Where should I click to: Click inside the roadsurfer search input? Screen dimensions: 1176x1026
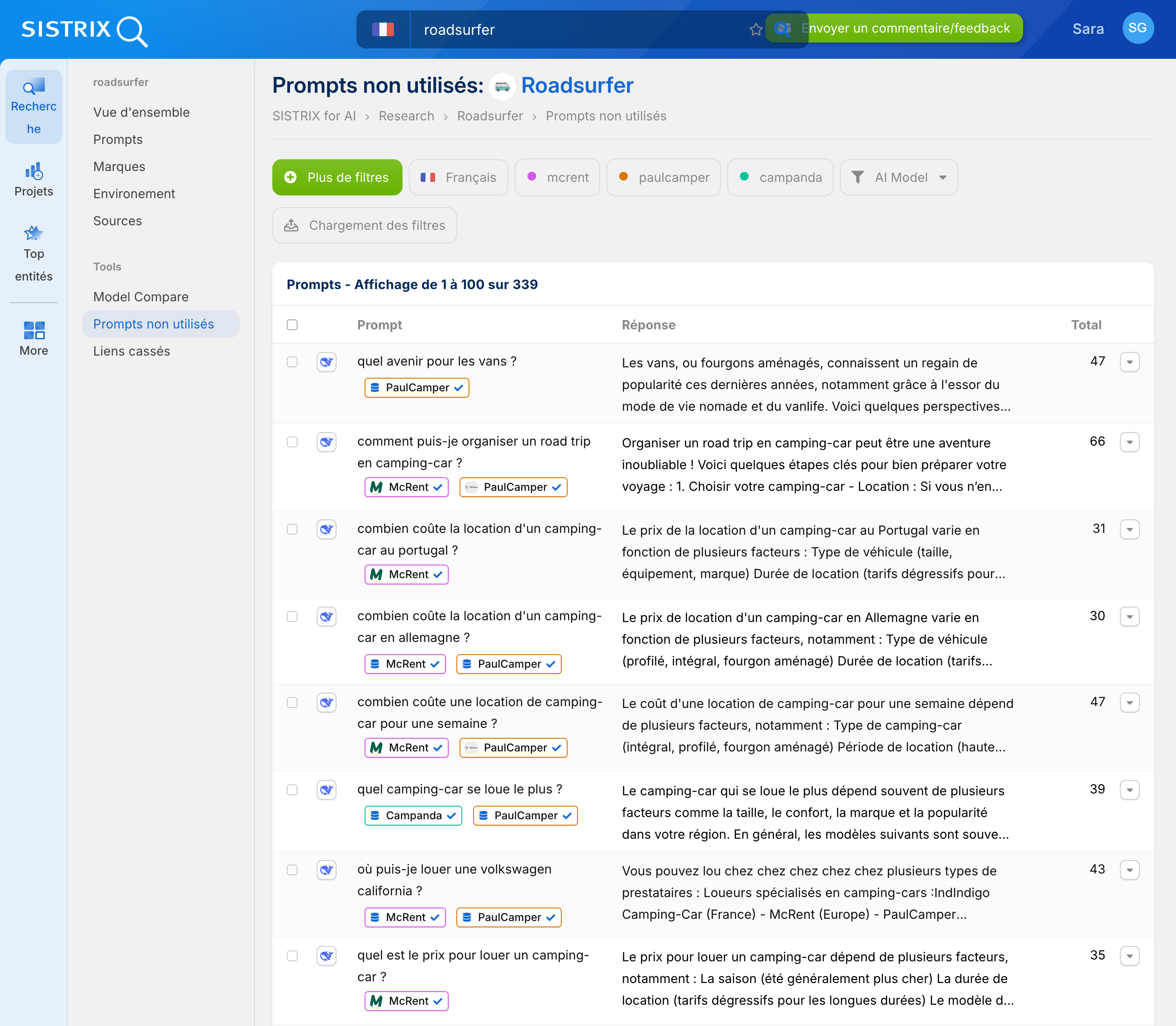573,29
